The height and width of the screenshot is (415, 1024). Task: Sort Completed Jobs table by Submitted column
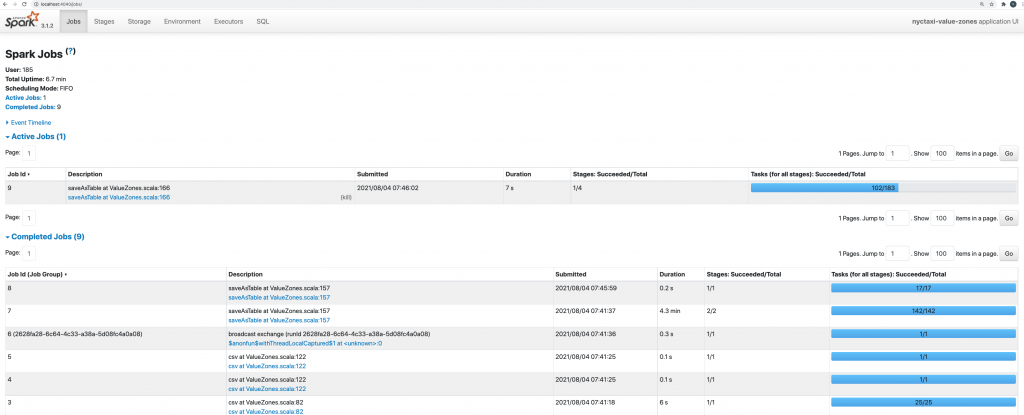571,274
